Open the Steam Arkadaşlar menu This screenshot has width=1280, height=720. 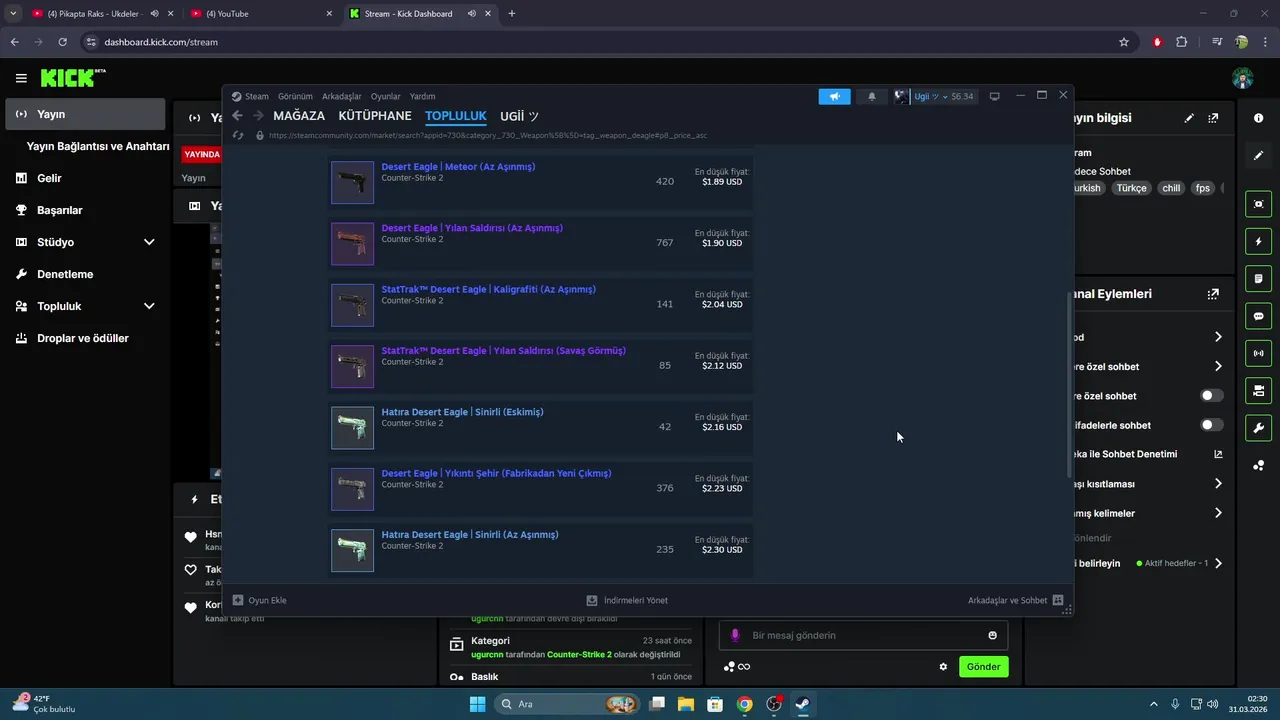coord(342,97)
